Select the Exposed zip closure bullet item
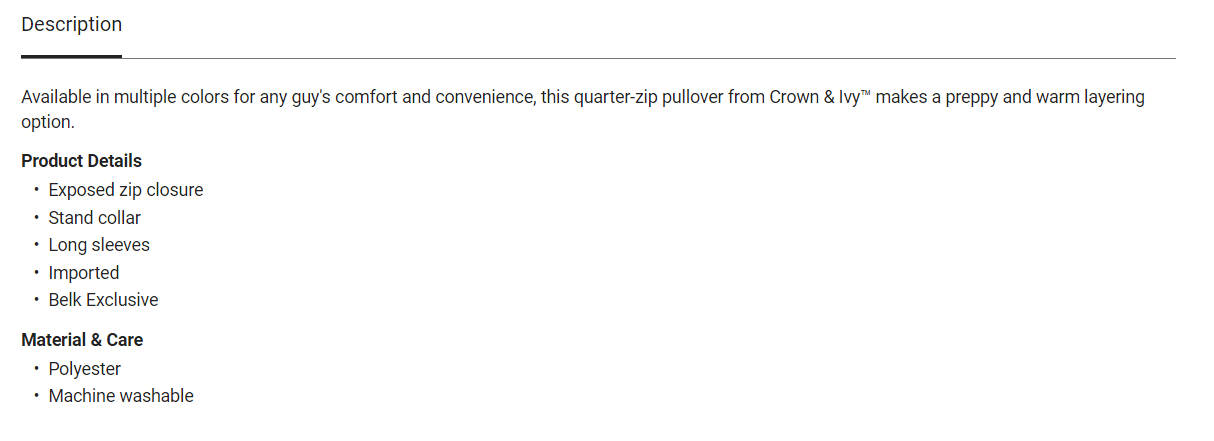The width and height of the screenshot is (1214, 441). coord(126,190)
